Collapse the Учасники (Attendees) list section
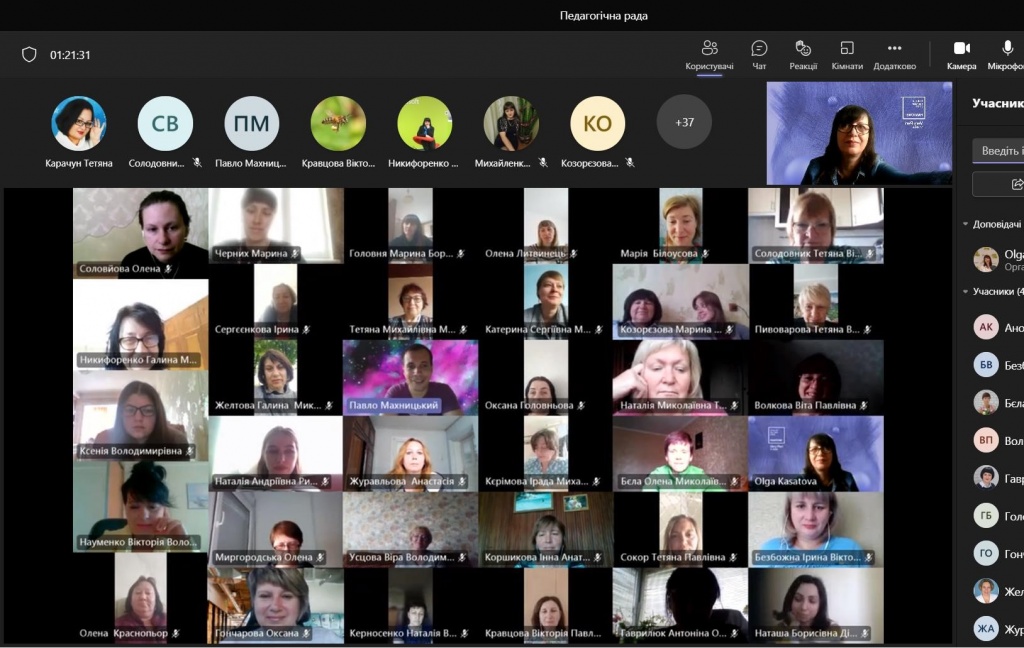 click(966, 292)
